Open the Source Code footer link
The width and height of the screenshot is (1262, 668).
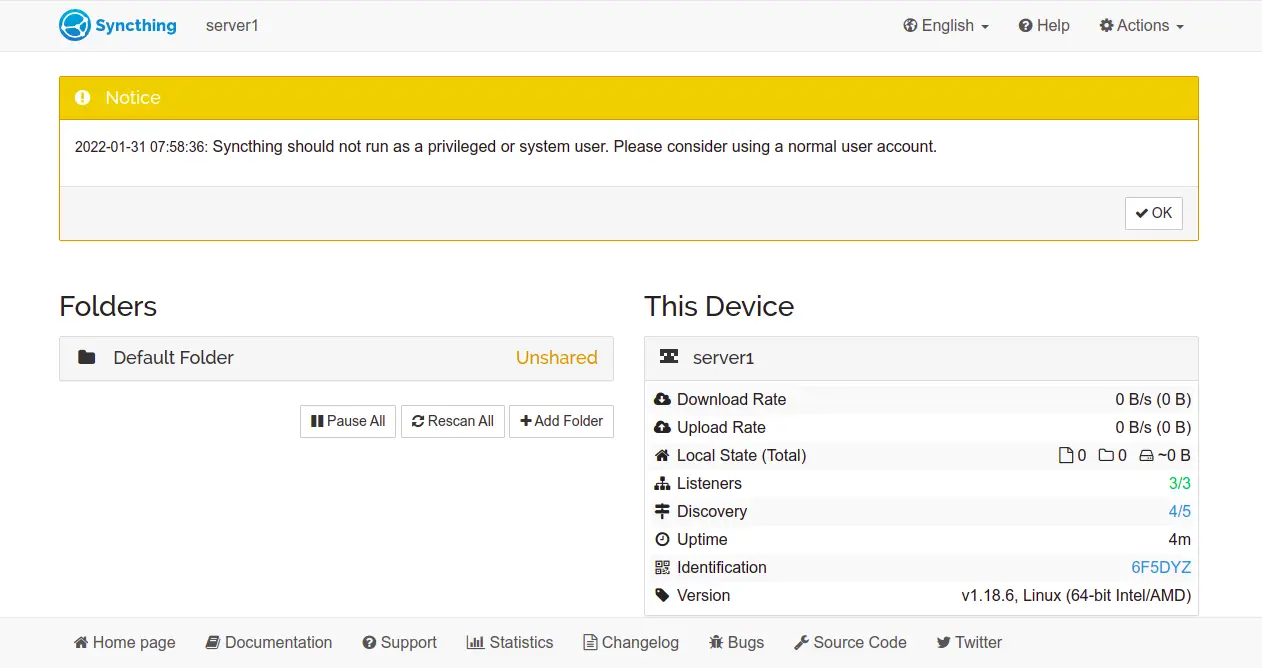(x=850, y=642)
